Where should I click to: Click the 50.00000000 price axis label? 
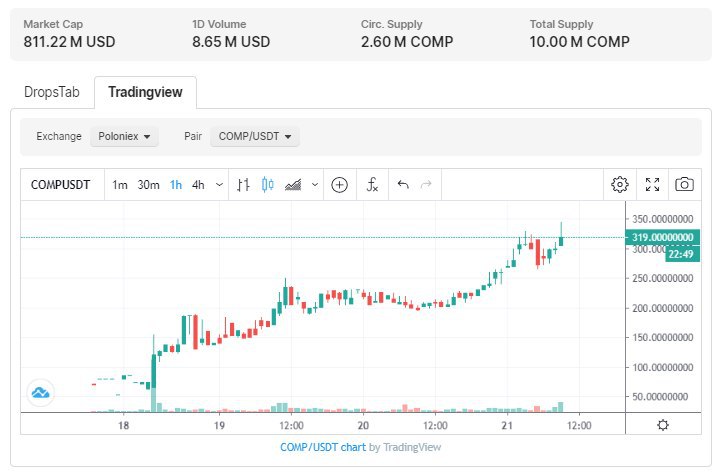tap(660, 397)
